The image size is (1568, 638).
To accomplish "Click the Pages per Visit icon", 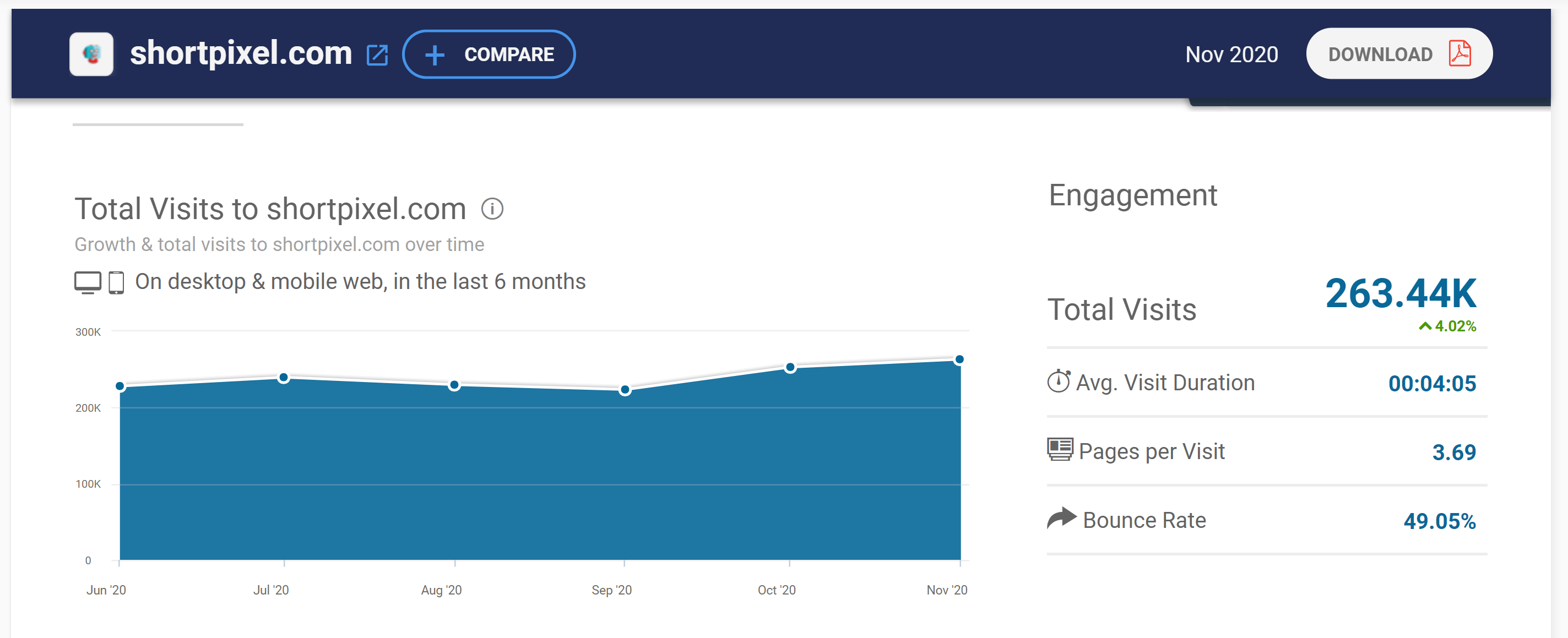I will point(1060,449).
